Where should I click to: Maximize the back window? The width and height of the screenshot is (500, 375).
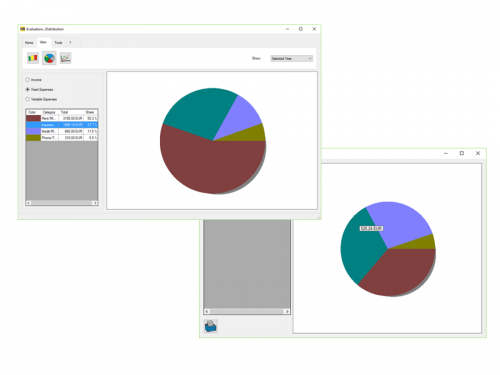[x=462, y=153]
